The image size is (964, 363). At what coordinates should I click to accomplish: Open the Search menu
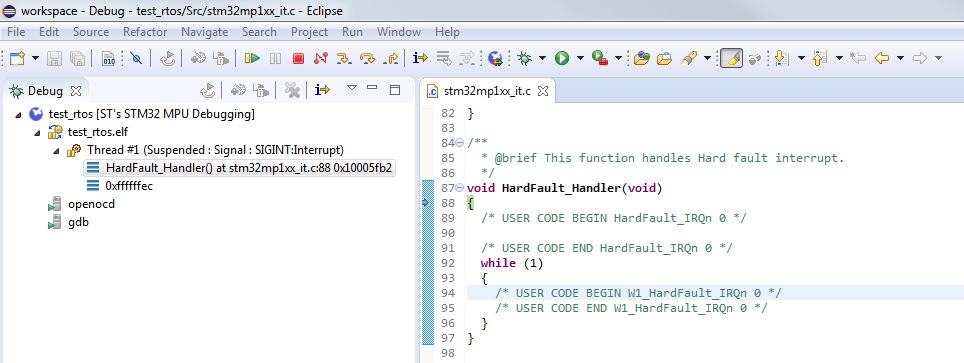(x=259, y=32)
